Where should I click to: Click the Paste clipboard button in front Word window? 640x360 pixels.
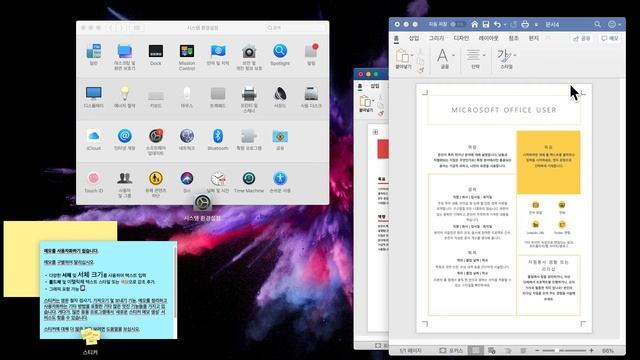pos(402,56)
